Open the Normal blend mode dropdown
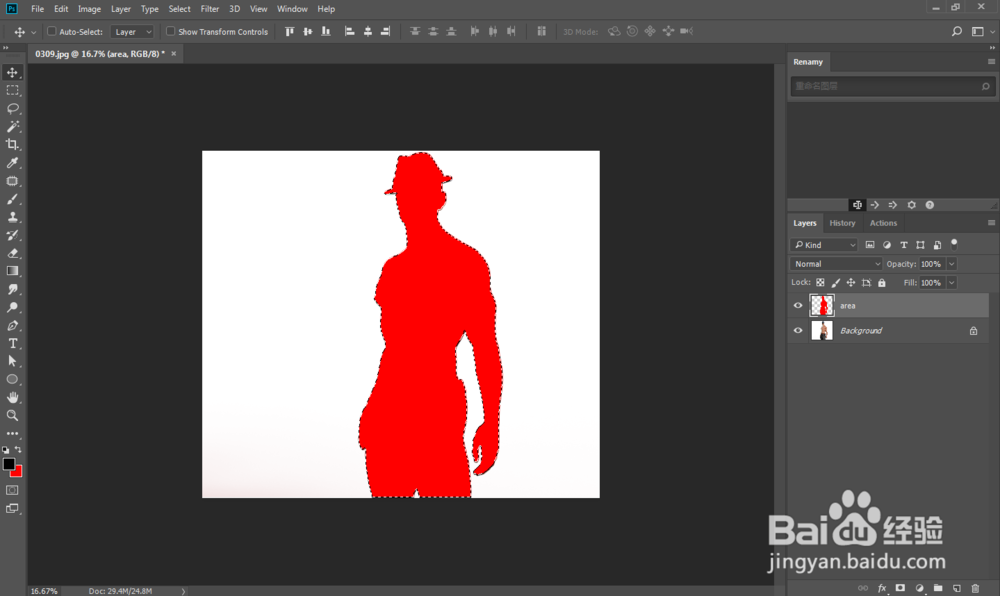1000x596 pixels. (836, 264)
